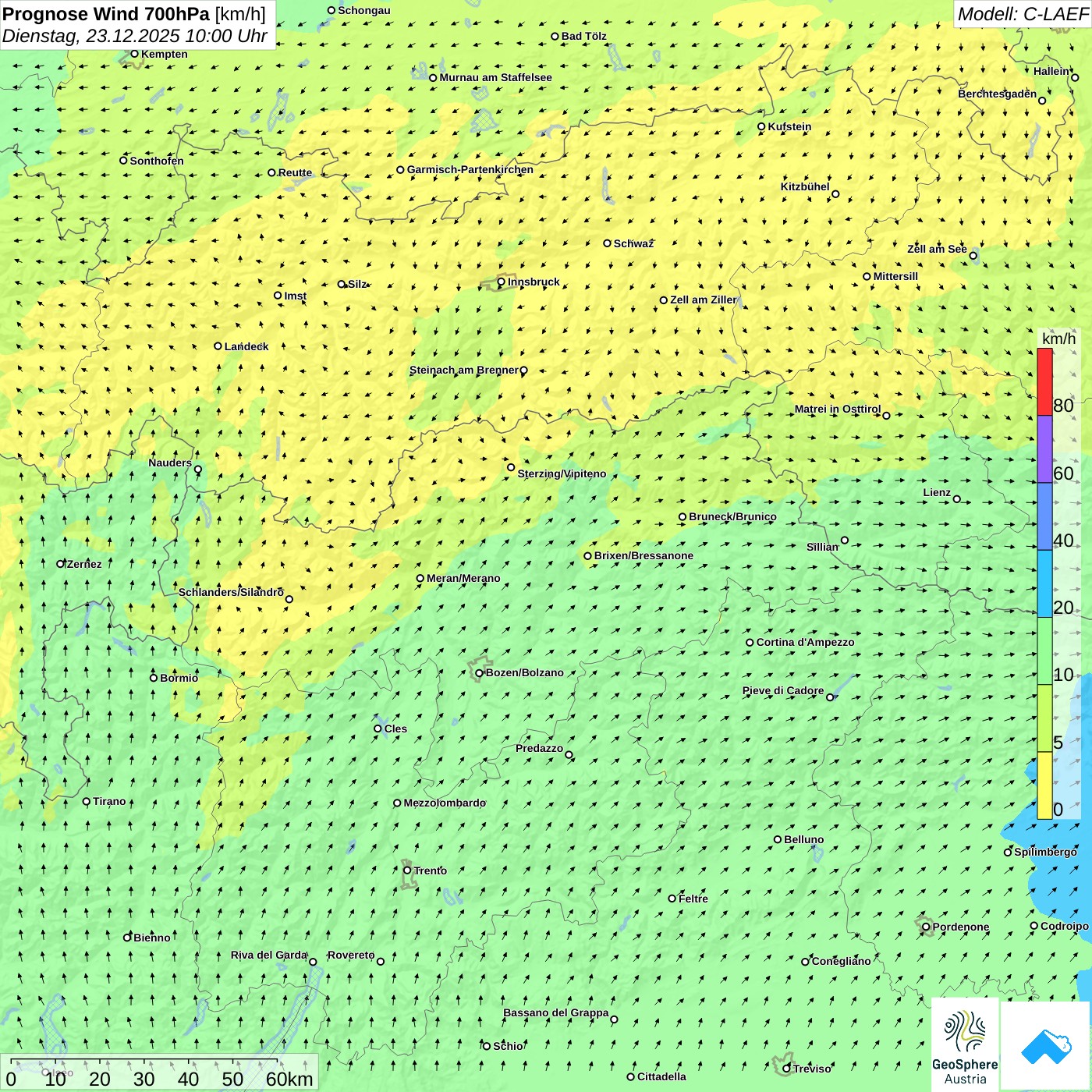Screen dimensions: 1092x1092
Task: Click the 'Brixen/Bressanone' label
Action: pos(643,555)
